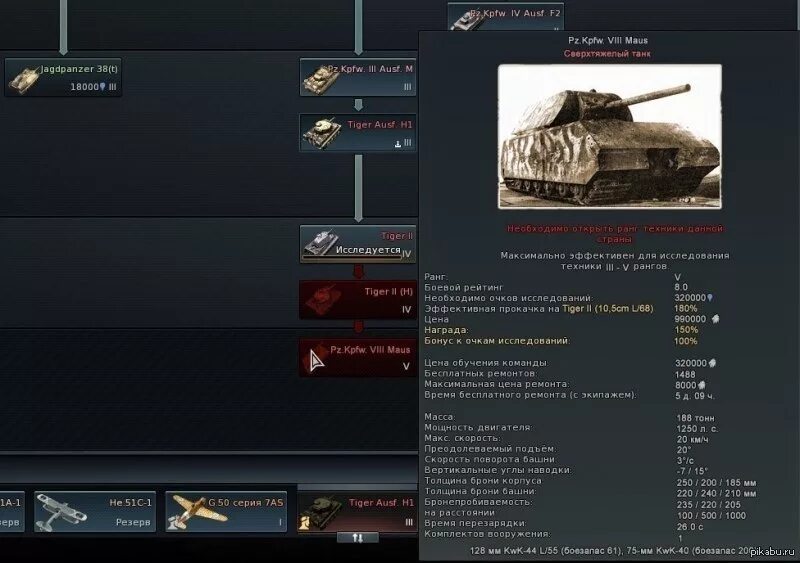The height and width of the screenshot is (563, 800).
Task: Click the Tiger II research progress bar
Action: click(352, 258)
